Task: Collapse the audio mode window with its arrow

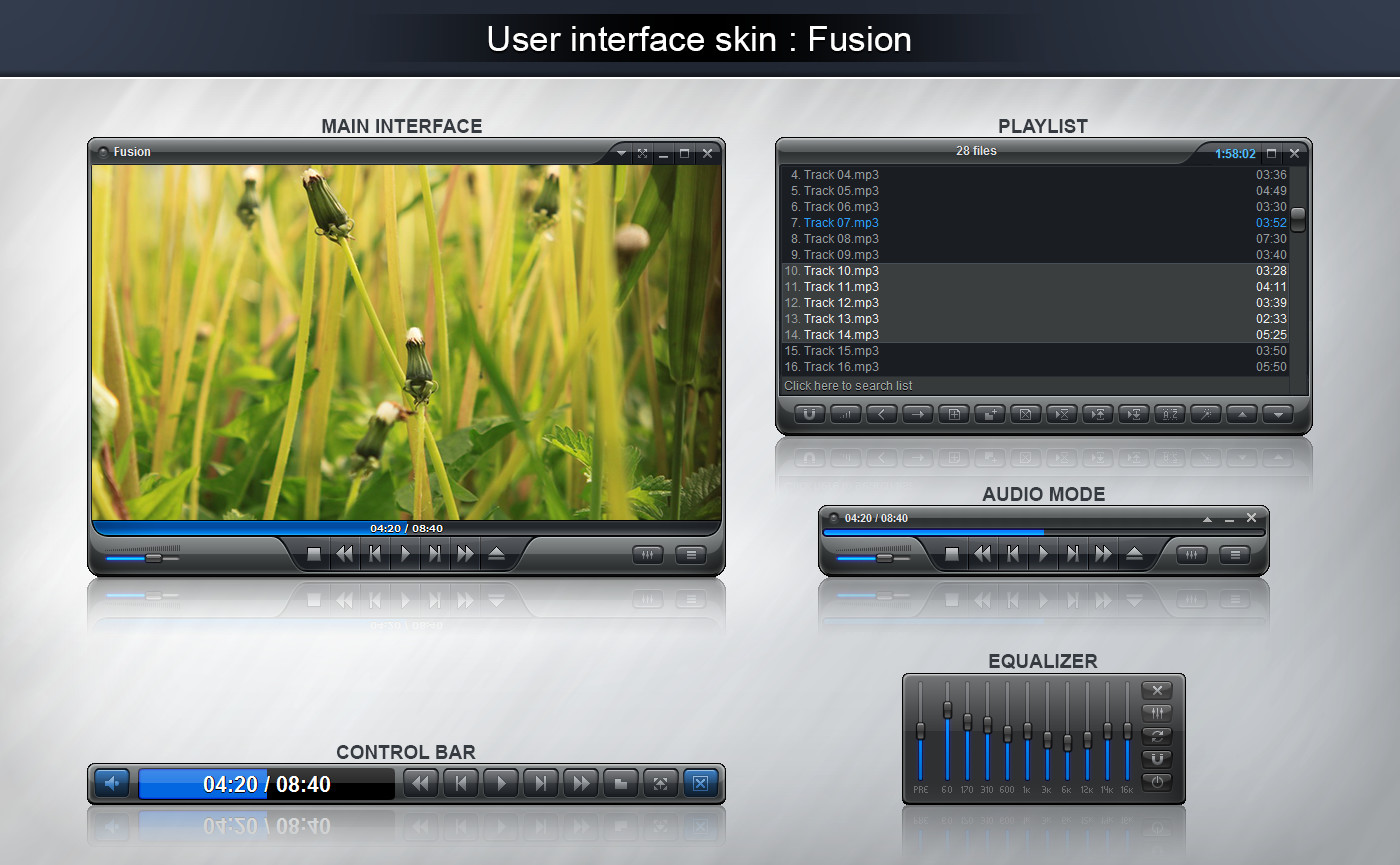Action: pos(1207,518)
